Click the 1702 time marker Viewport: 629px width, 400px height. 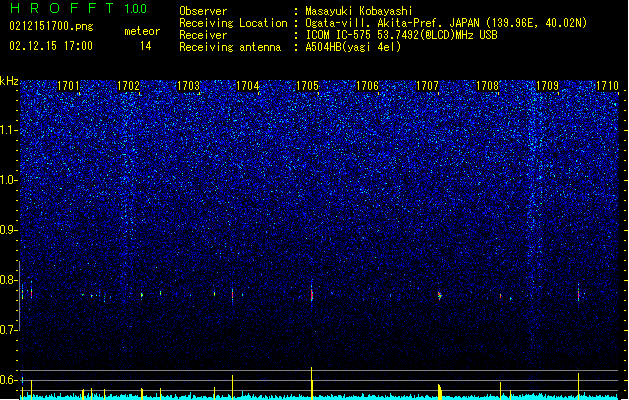point(128,86)
